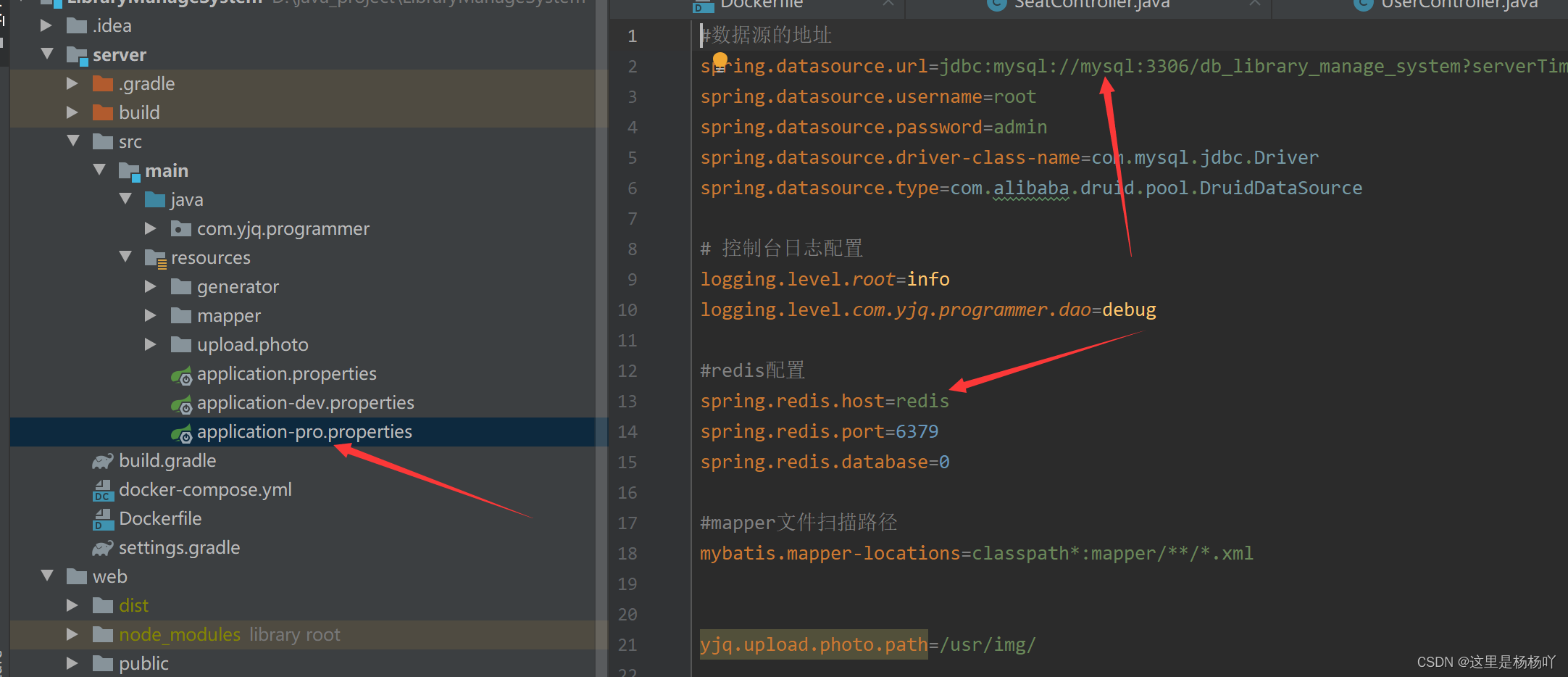Click the Dockerfile file icon

[x=103, y=520]
